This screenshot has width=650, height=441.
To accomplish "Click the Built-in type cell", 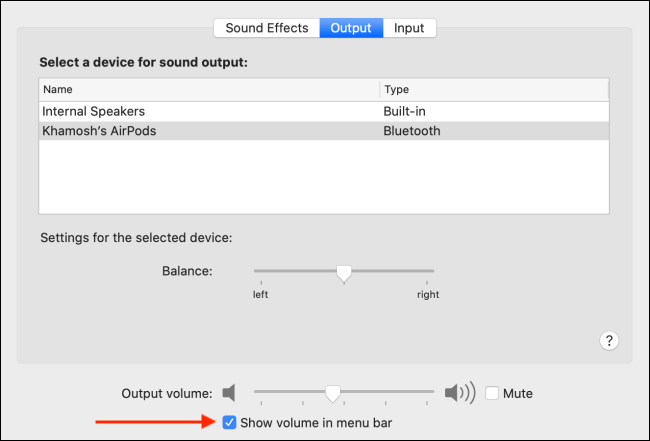I will 404,111.
